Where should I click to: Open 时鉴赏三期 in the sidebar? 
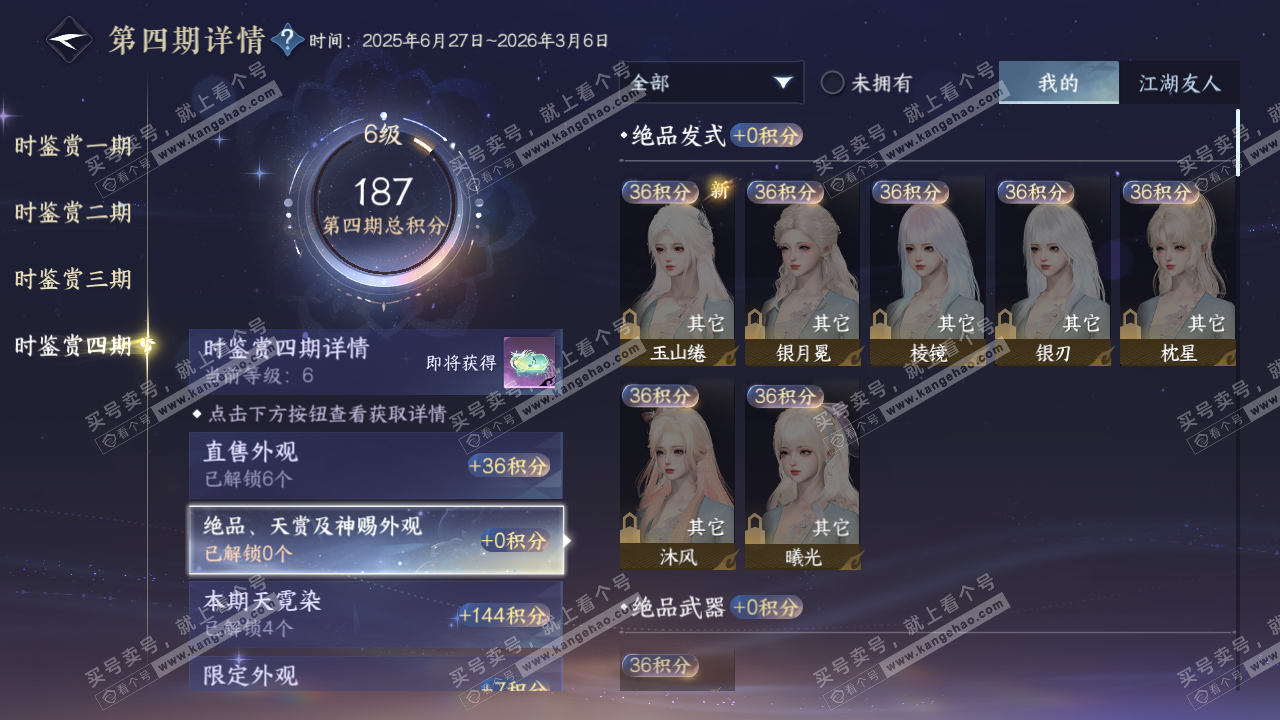(73, 279)
